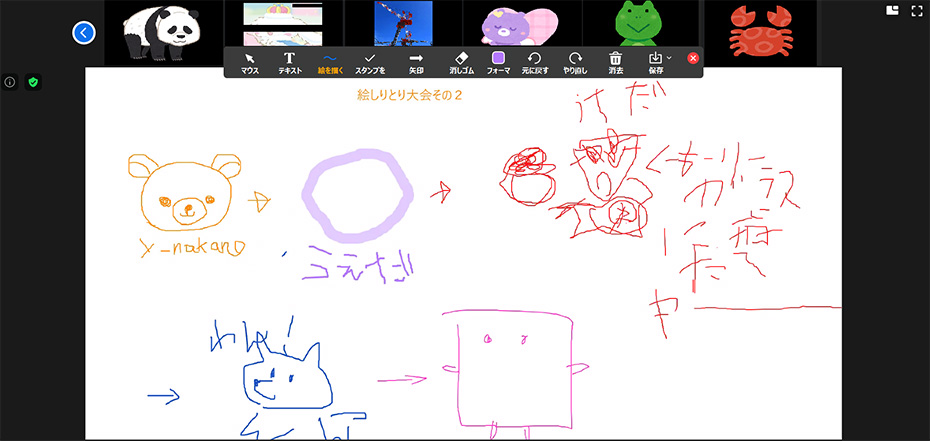
Task: Click the blue back arrow button
Action: click(x=84, y=33)
